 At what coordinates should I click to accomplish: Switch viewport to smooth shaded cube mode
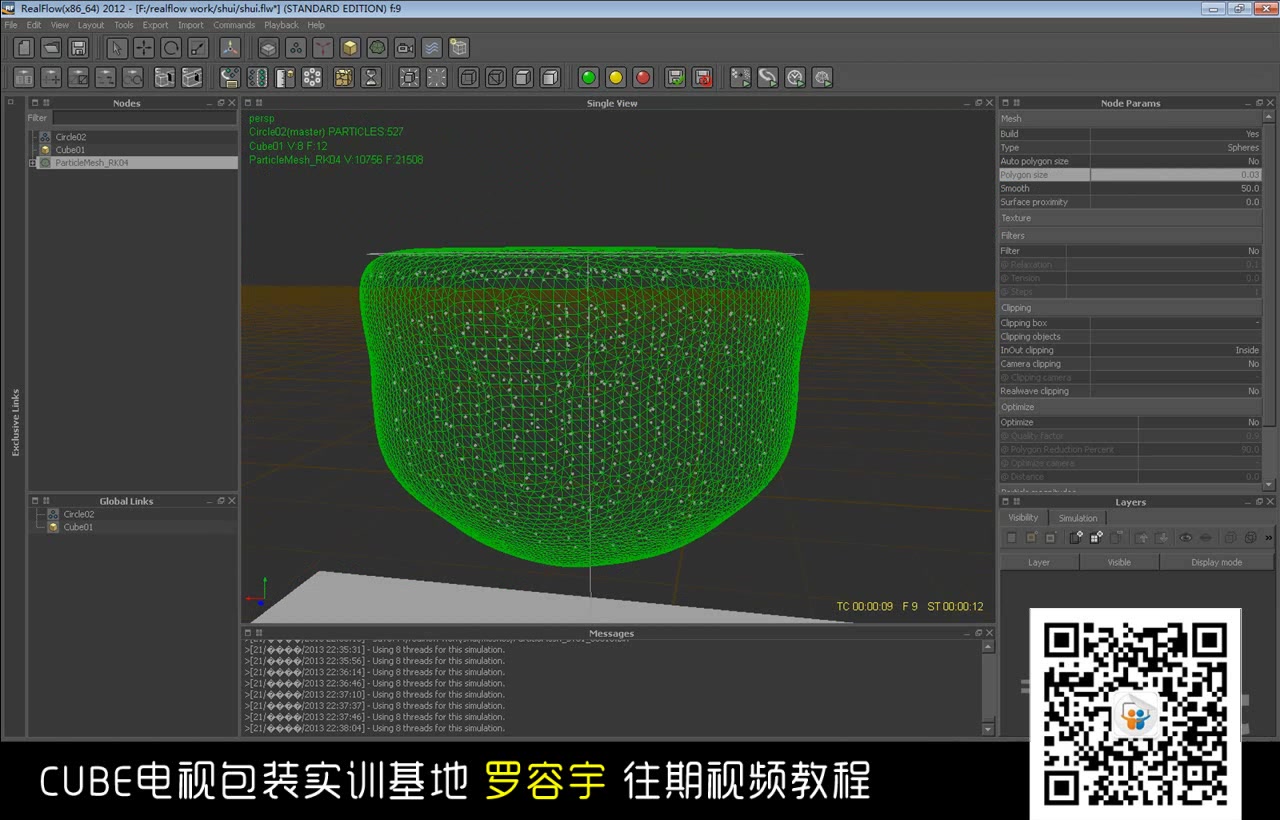(x=550, y=78)
